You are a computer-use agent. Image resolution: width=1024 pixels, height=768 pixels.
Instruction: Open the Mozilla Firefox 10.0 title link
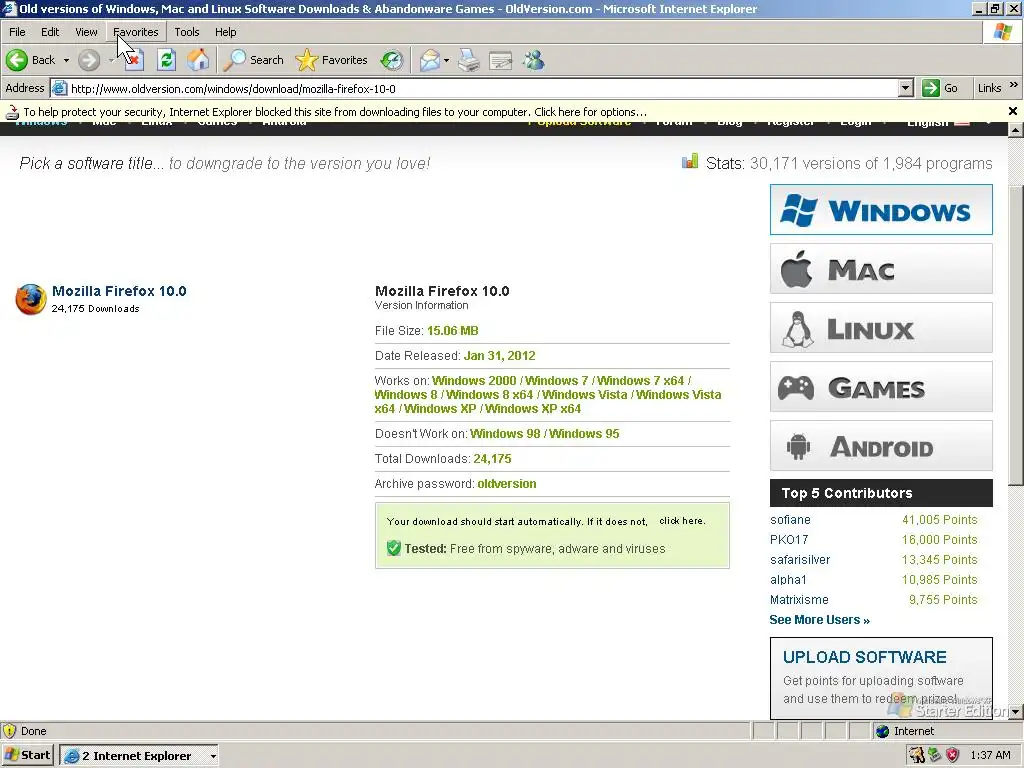click(119, 291)
